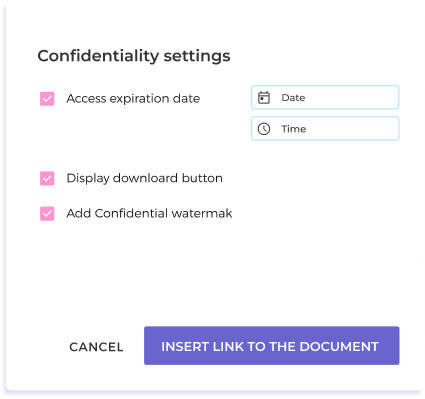Click the "Time" placeholder text

click(294, 129)
